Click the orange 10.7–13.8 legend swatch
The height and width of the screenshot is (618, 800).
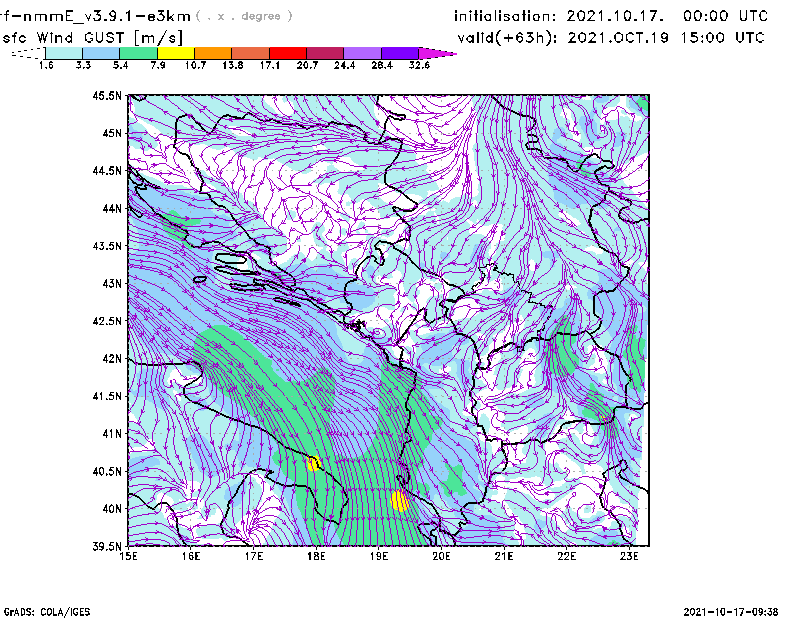[x=213, y=53]
